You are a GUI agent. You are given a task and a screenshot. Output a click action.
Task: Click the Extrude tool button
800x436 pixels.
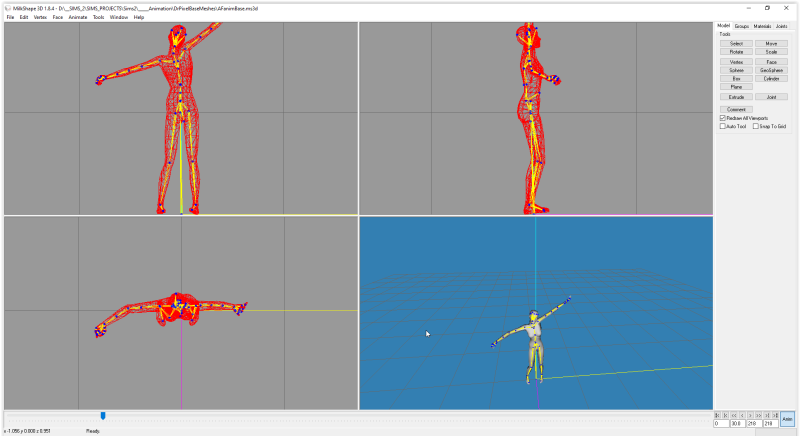pos(736,97)
